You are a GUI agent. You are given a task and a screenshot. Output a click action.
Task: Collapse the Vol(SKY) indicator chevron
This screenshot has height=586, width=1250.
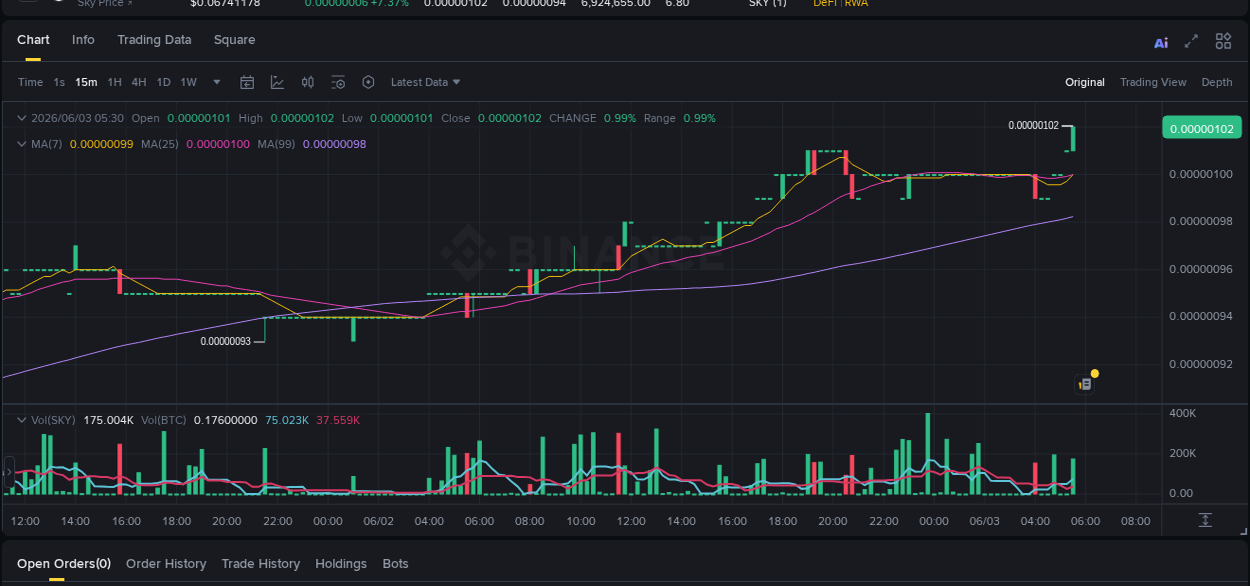click(22, 420)
